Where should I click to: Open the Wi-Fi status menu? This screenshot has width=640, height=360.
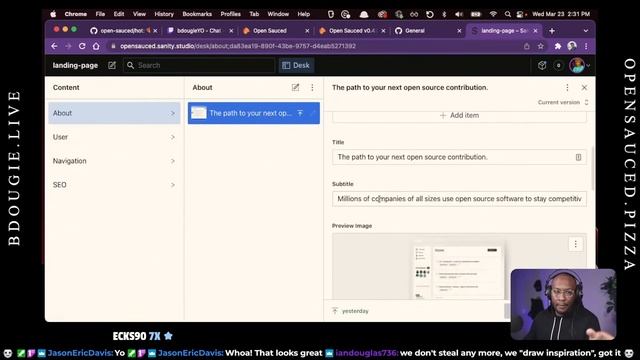[x=493, y=14]
